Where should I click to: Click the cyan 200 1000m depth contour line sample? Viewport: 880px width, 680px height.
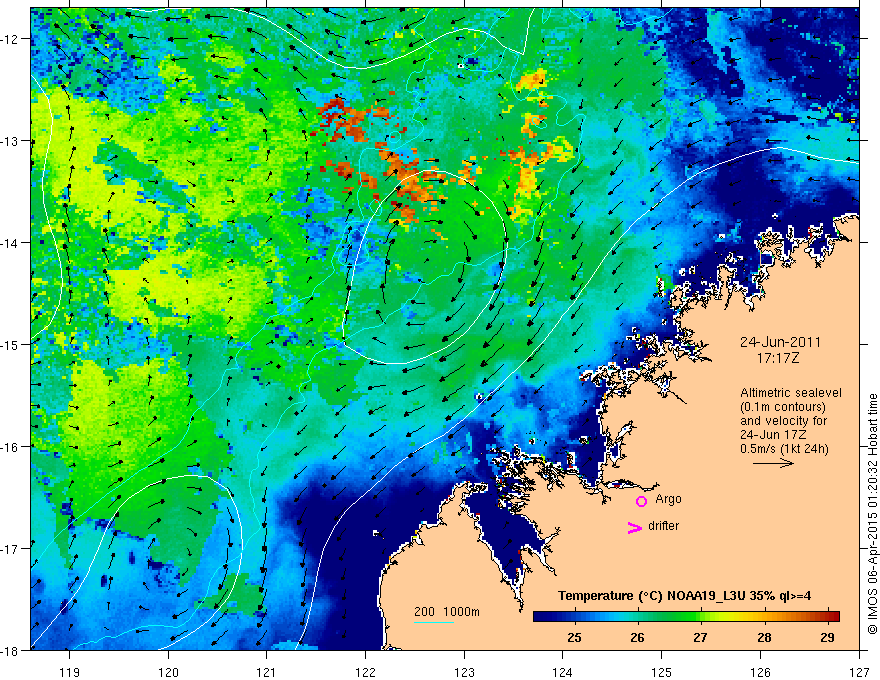(434, 622)
